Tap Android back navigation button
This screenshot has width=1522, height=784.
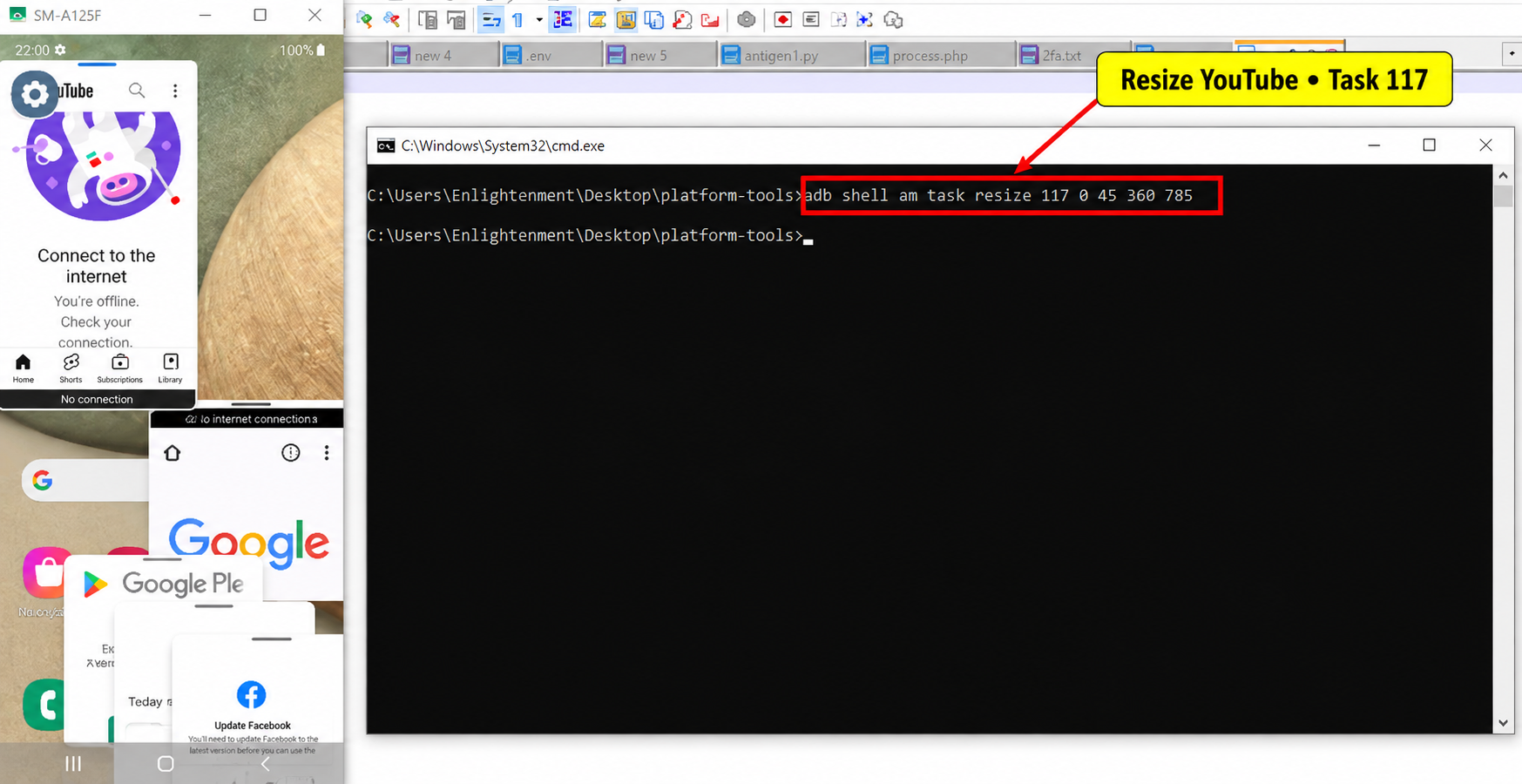click(265, 764)
